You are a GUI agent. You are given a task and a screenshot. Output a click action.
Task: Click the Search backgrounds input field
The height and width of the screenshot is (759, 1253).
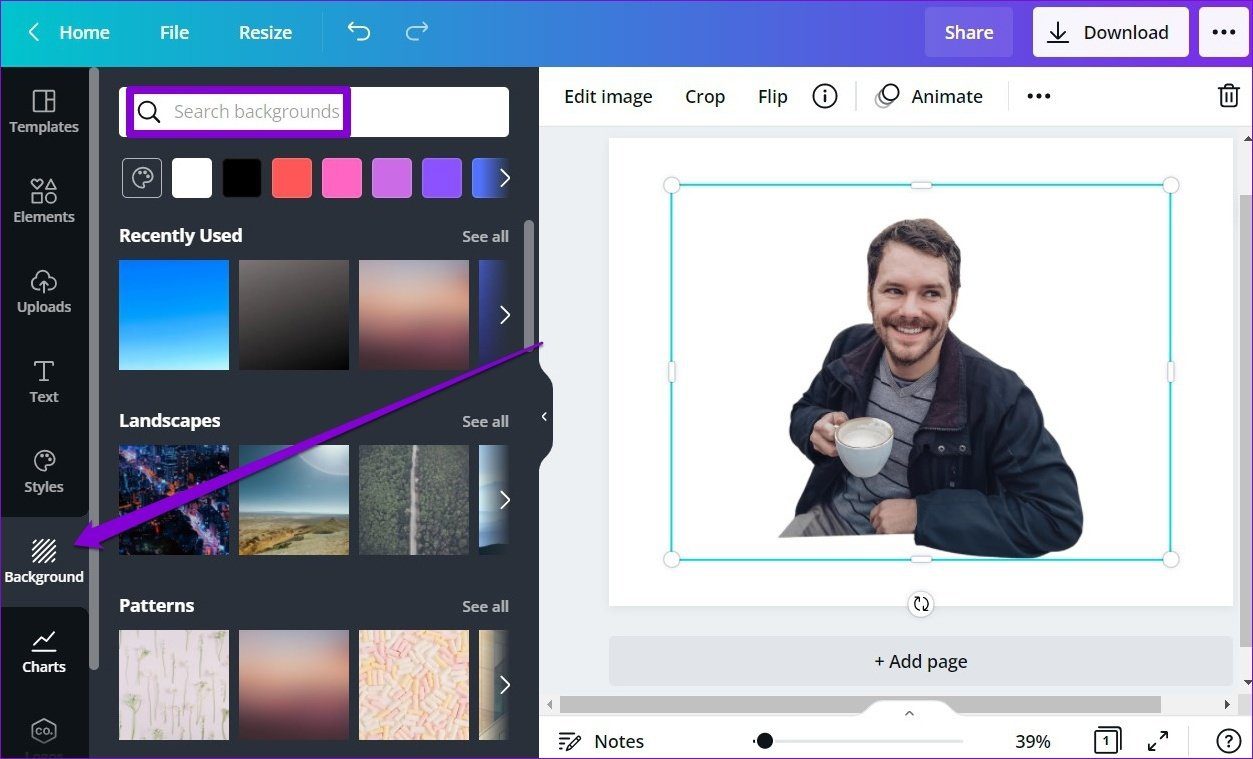(x=314, y=111)
